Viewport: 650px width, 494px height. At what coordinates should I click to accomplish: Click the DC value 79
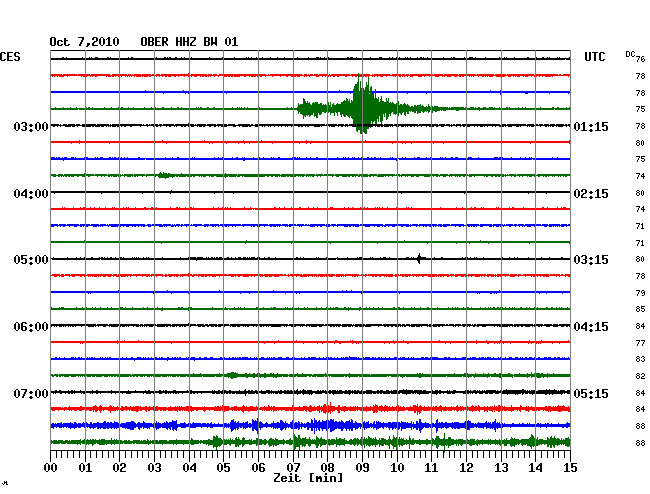point(640,293)
